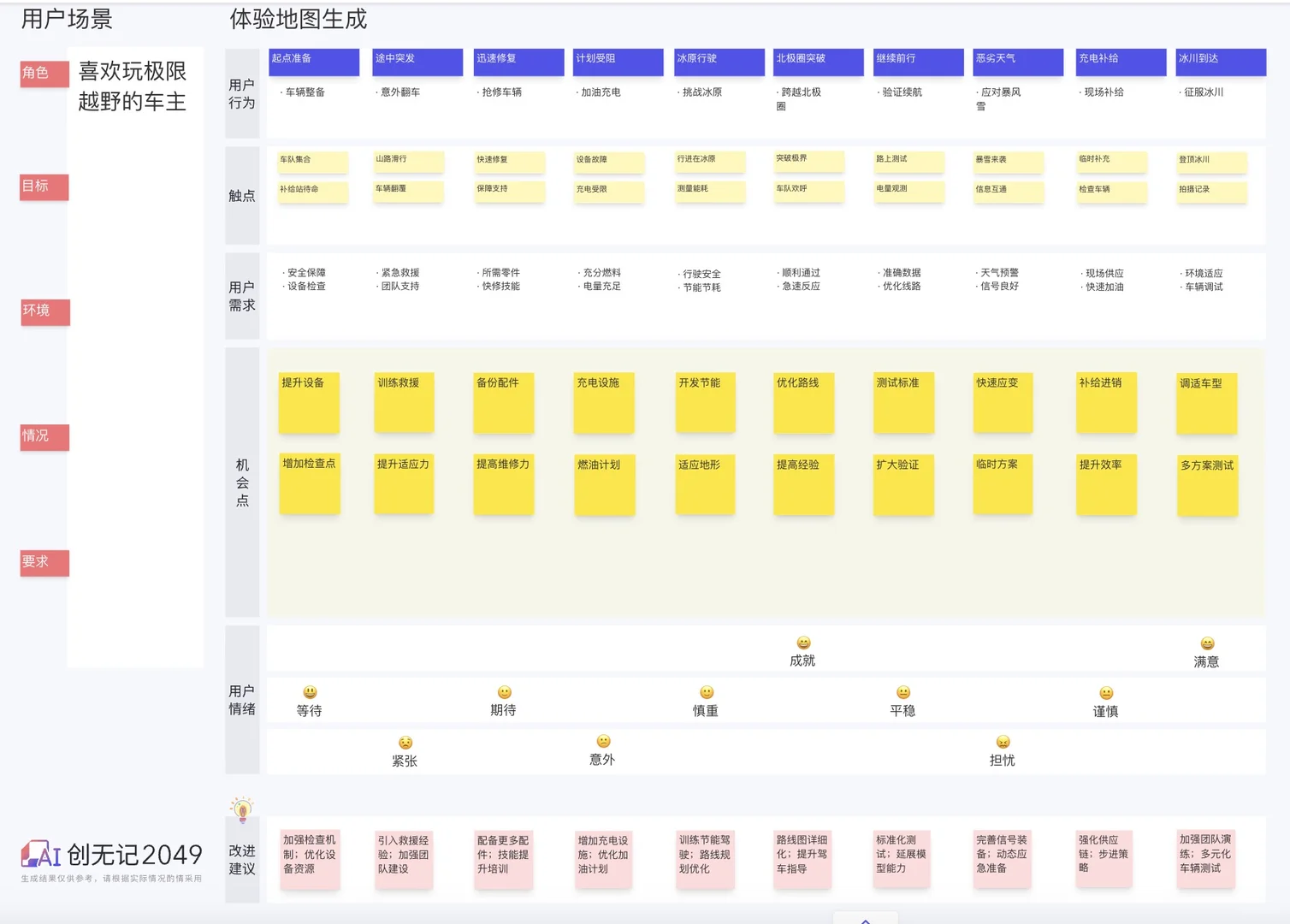Select the 紧张 worried face emoji
Image resolution: width=1290 pixels, height=924 pixels.
[x=405, y=743]
